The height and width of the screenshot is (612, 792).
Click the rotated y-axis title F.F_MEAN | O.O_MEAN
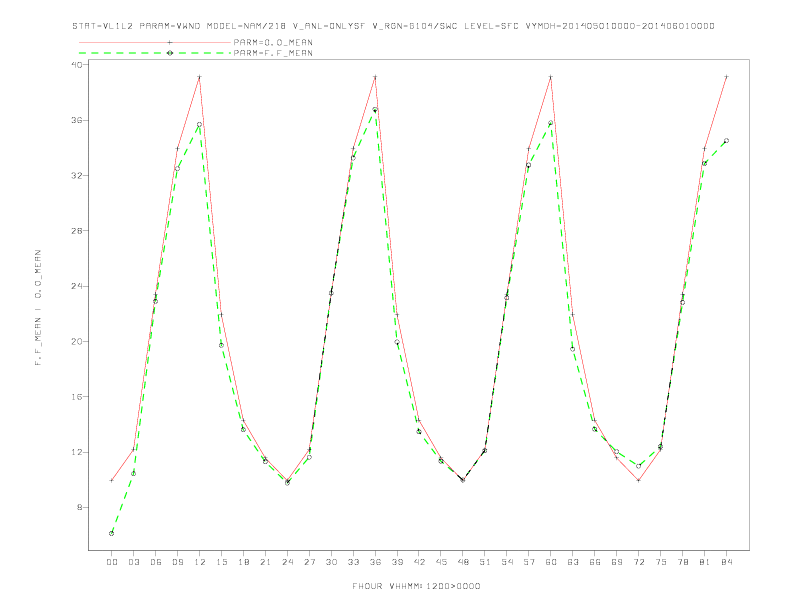pyautogui.click(x=38, y=308)
